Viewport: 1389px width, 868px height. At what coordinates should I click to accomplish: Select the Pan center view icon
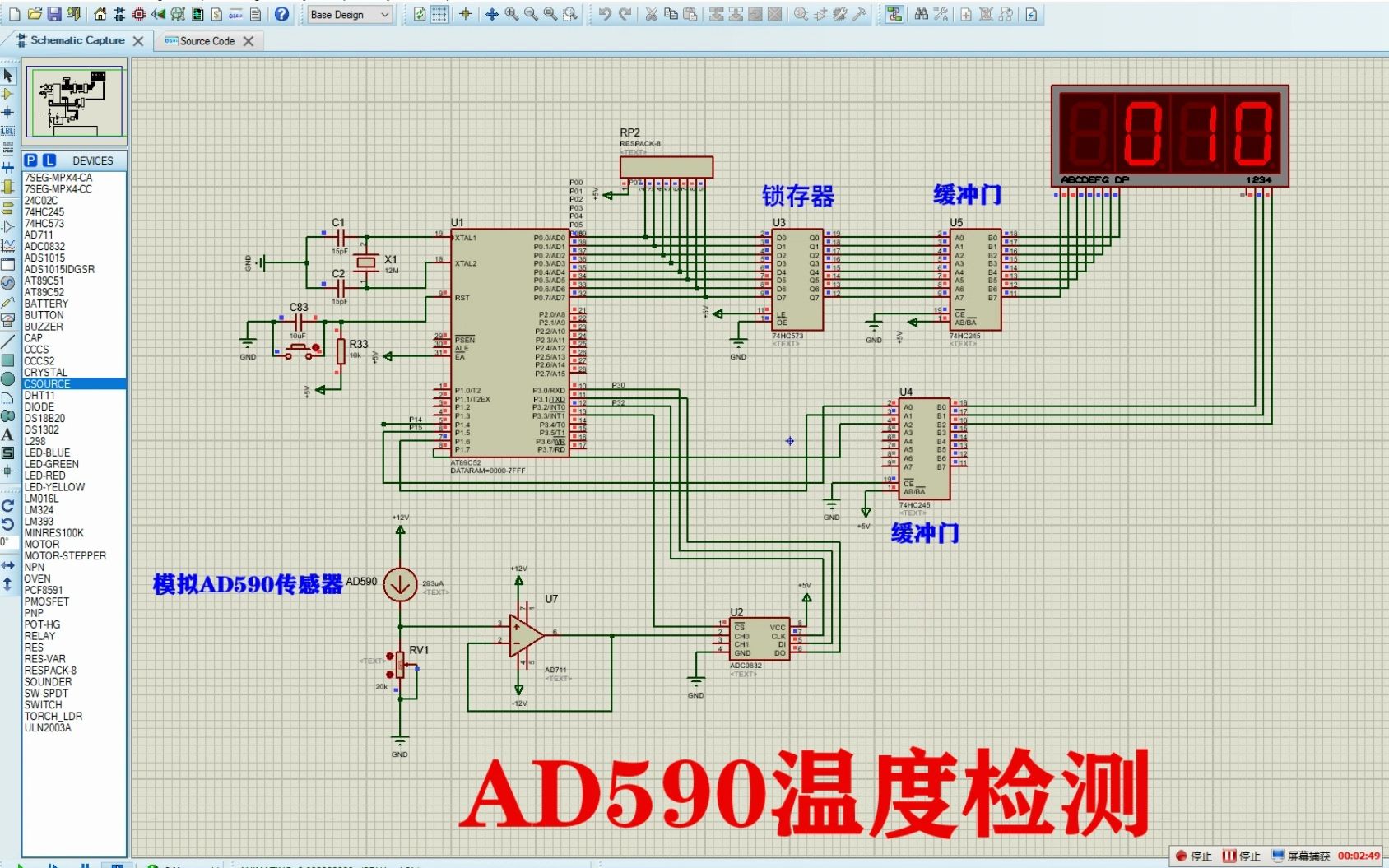492,14
